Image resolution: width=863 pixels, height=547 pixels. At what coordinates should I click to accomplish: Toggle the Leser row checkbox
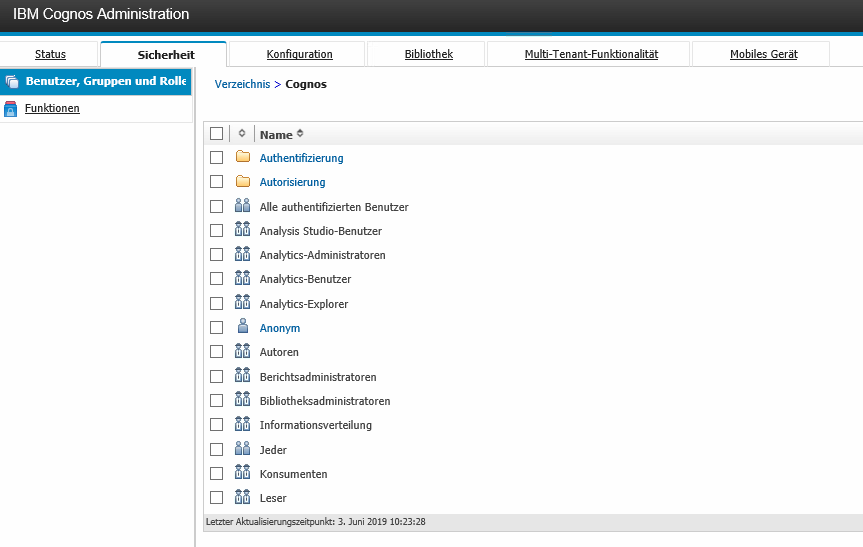point(216,498)
